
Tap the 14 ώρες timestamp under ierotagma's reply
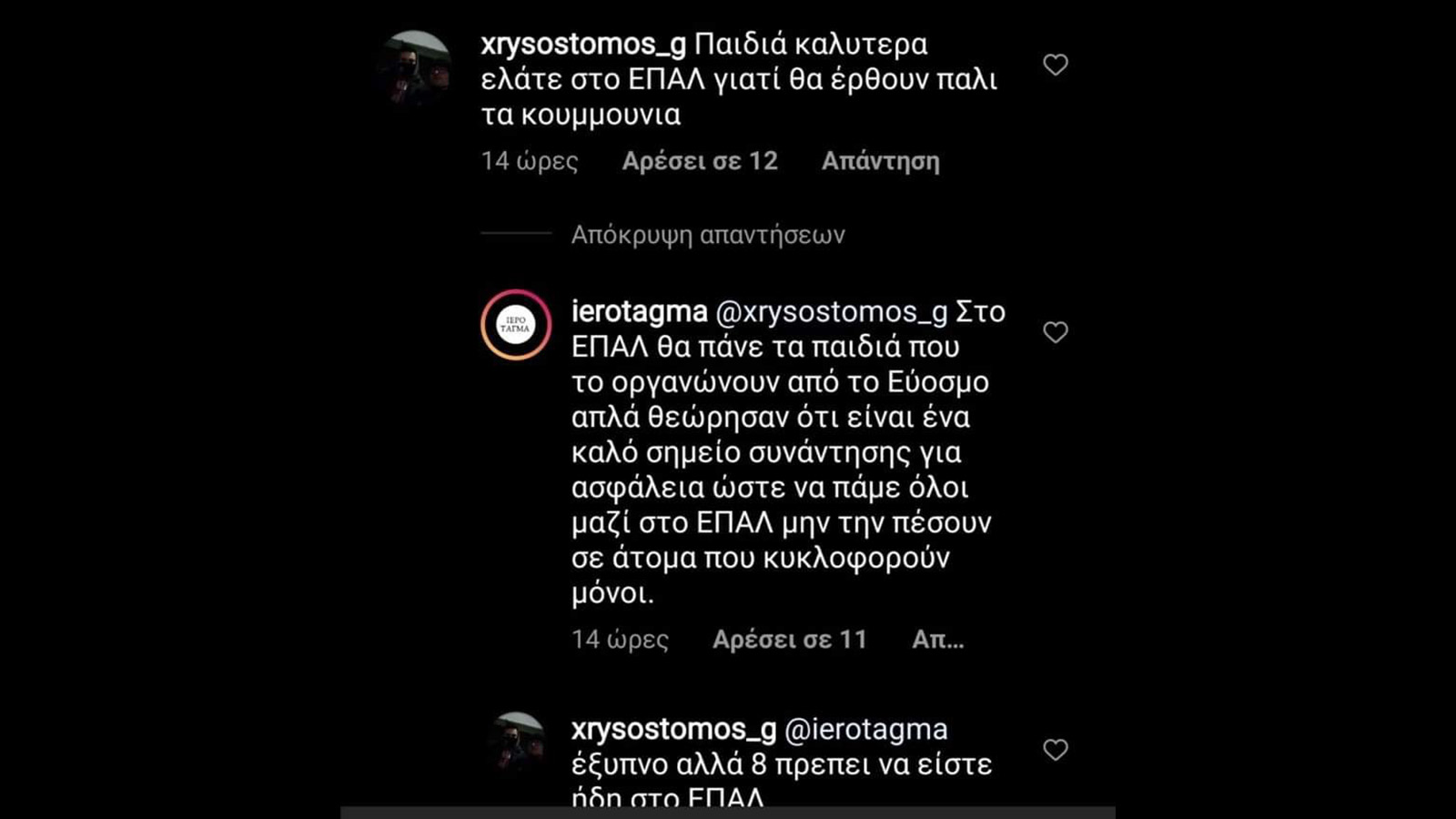(621, 641)
